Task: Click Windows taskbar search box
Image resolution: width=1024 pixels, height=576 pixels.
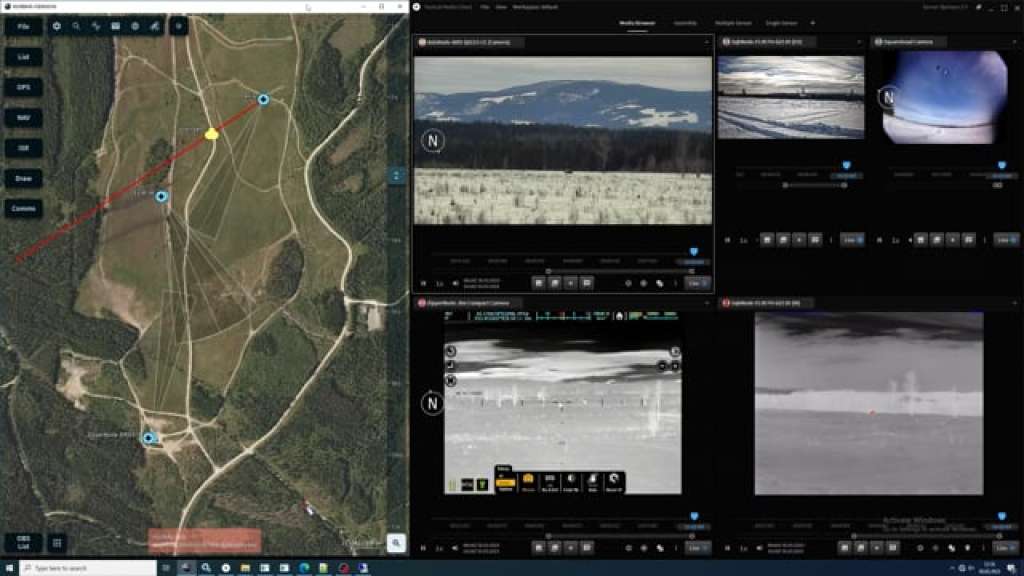Action: (x=95, y=568)
